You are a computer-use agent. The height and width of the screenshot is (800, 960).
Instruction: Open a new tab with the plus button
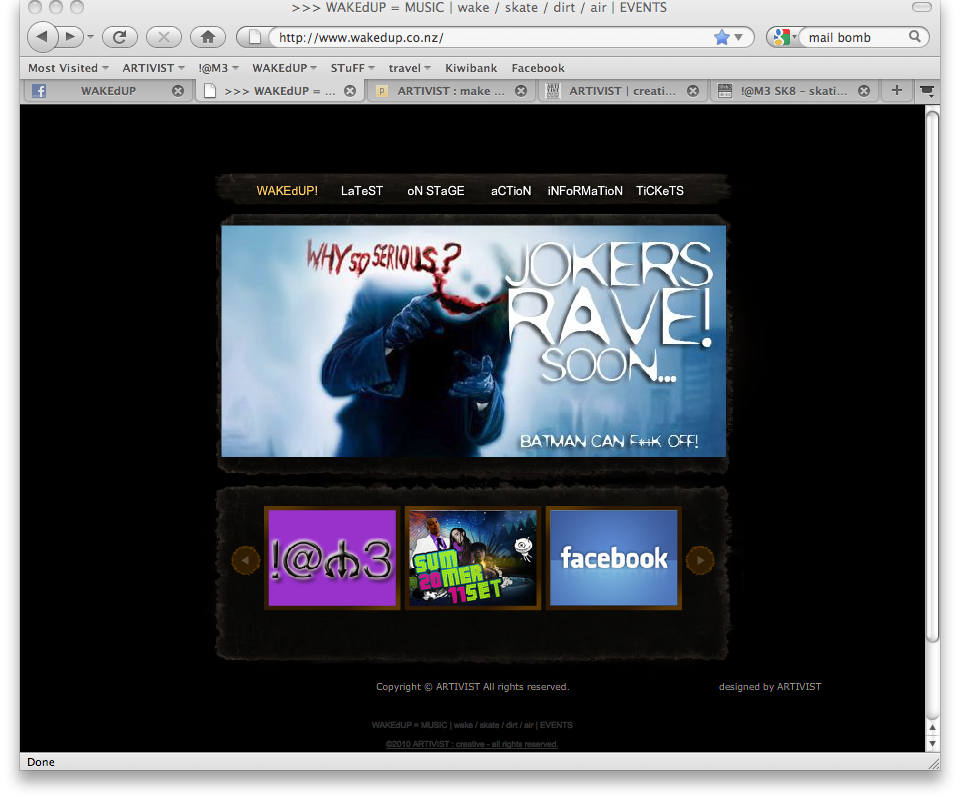pos(896,91)
